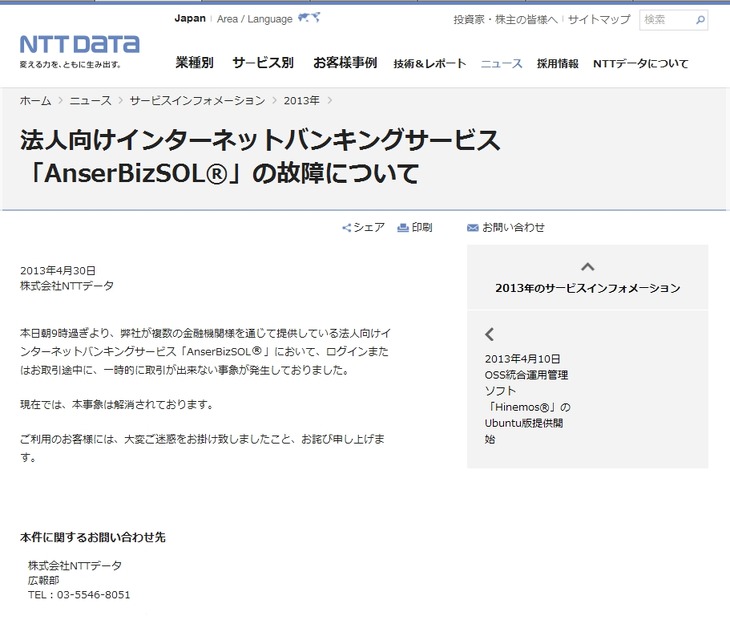The height and width of the screenshot is (620, 730).
Task: Open the Hinemos Ubuntu版 article link
Action: (527, 407)
